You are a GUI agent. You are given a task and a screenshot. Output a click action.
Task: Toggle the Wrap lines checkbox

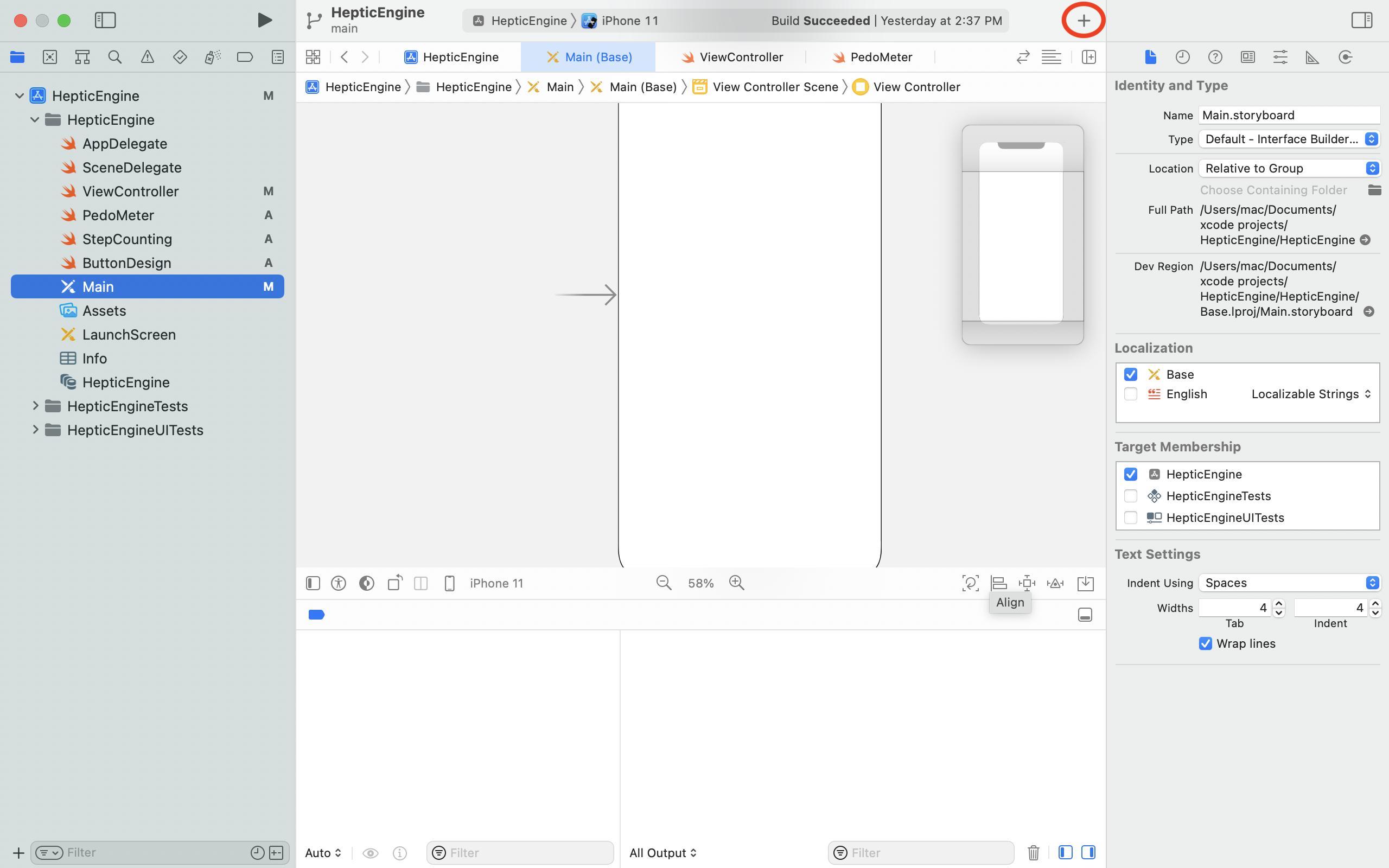[x=1205, y=643]
